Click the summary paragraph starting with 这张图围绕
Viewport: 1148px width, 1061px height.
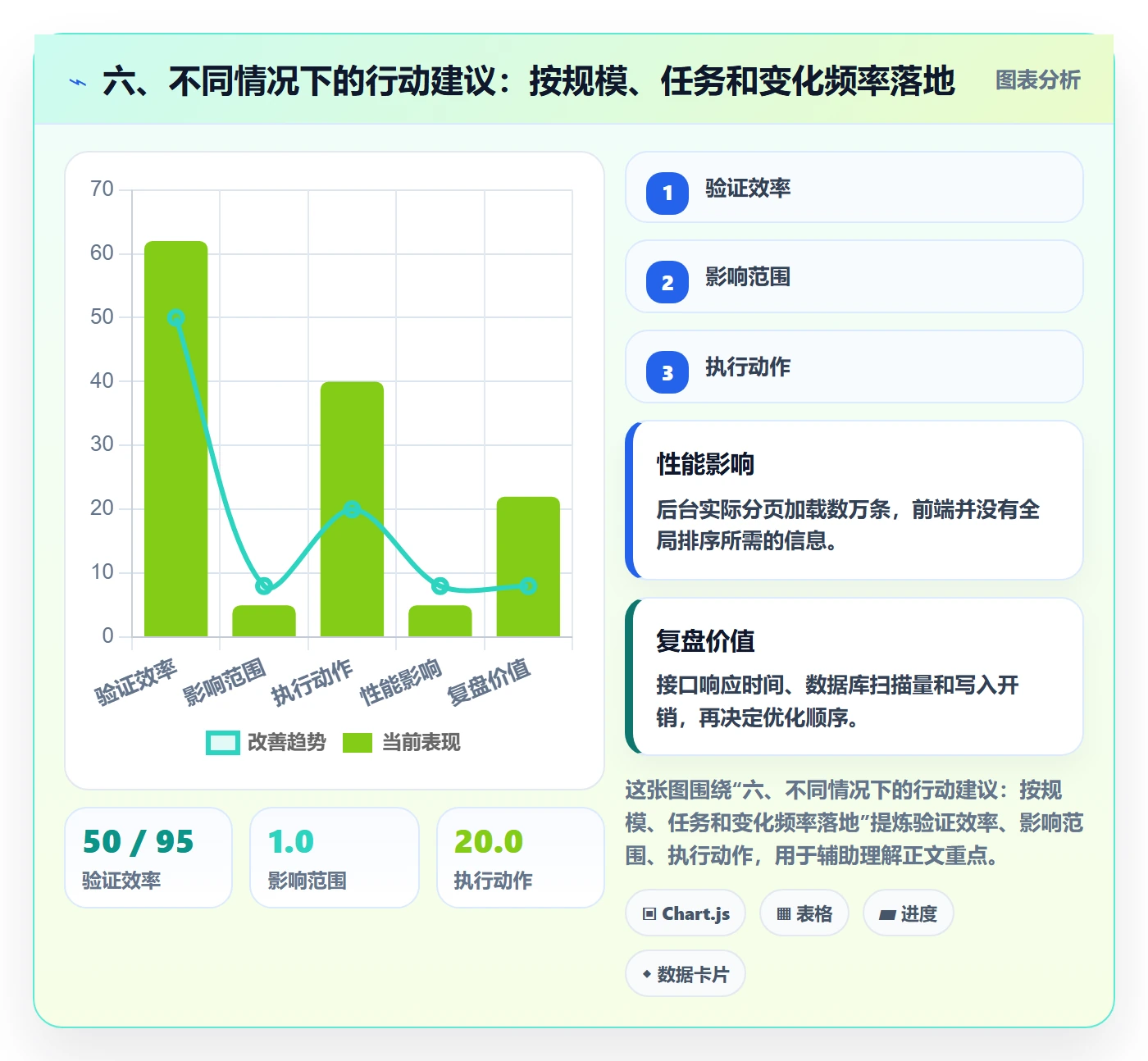(x=854, y=822)
